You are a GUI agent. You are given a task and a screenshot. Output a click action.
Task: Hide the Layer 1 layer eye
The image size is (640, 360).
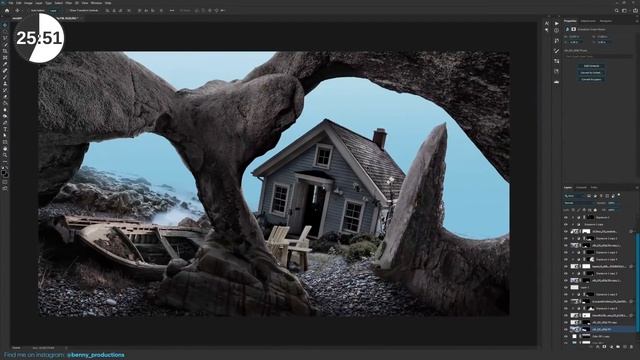(565, 287)
